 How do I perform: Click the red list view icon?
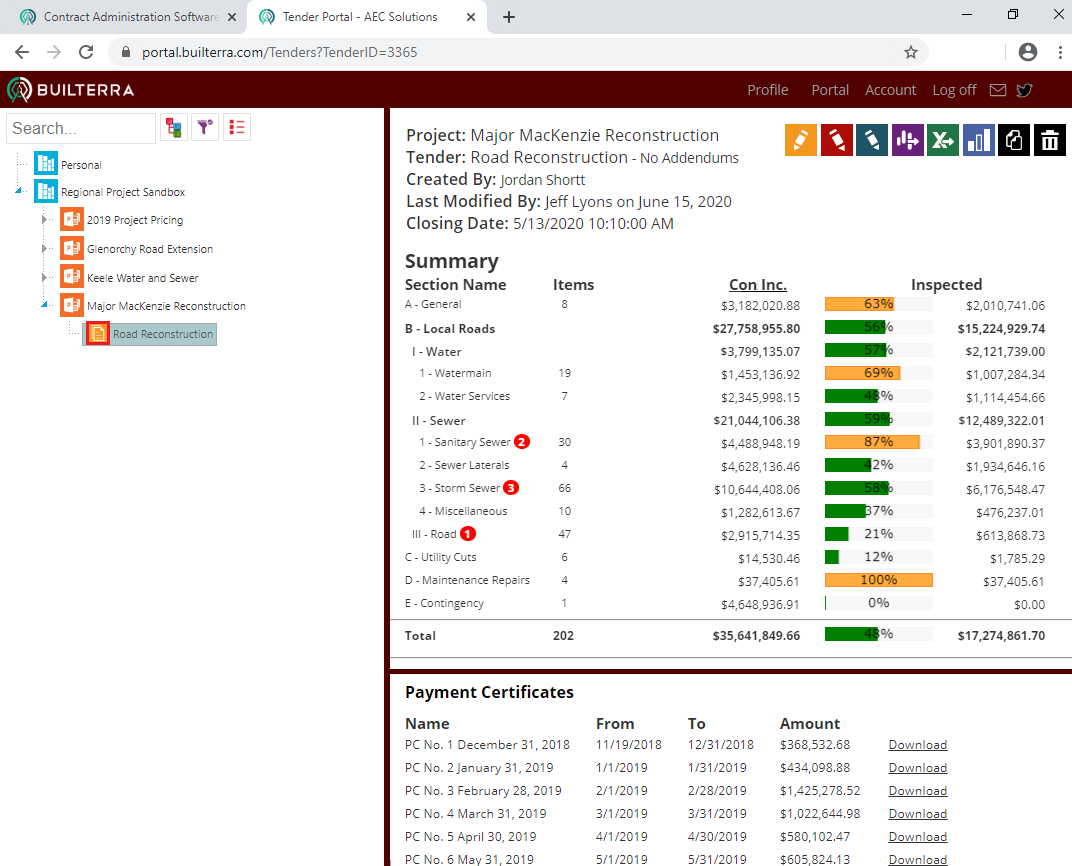237,127
